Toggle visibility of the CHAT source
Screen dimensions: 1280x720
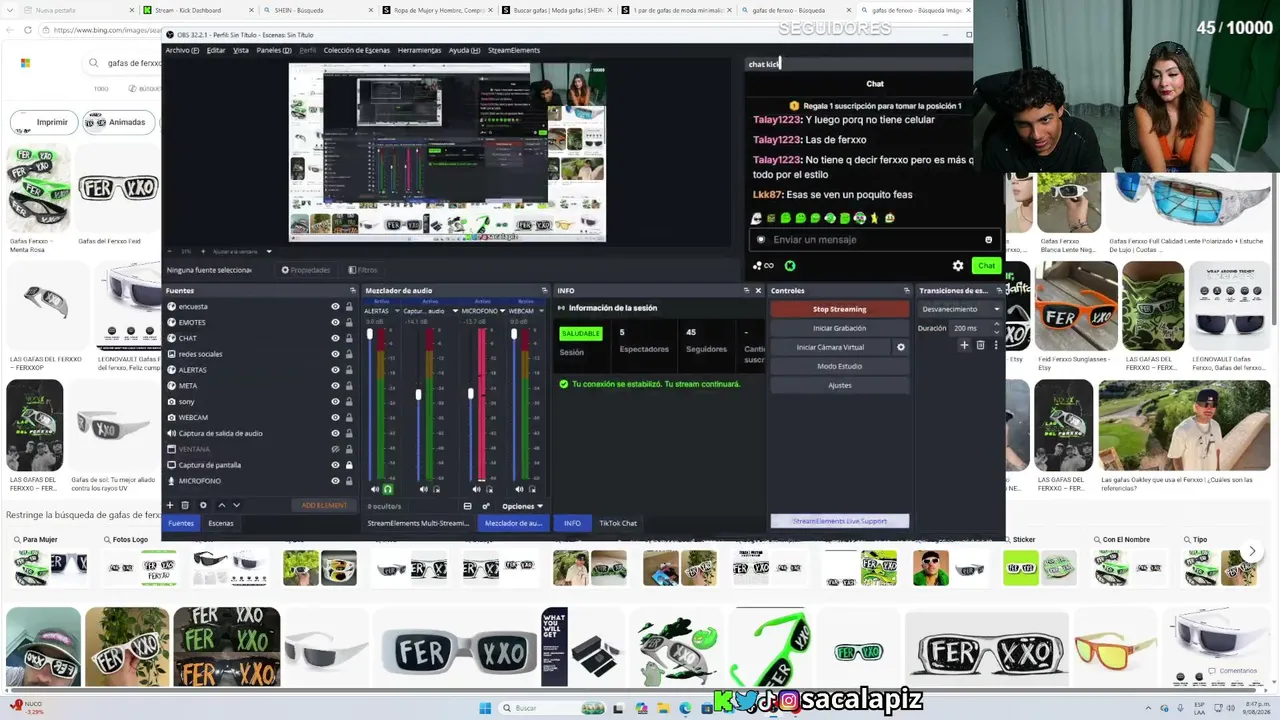335,338
